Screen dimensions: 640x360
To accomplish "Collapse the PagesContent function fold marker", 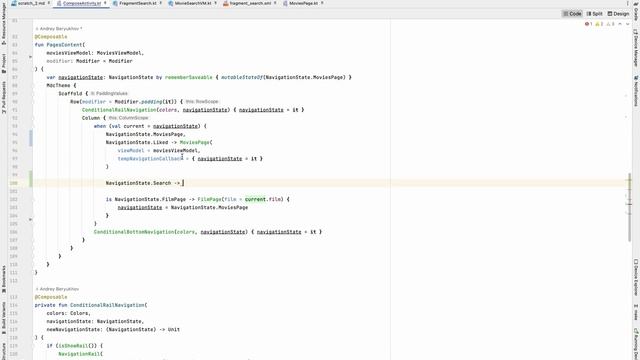I will click(x=30, y=57).
